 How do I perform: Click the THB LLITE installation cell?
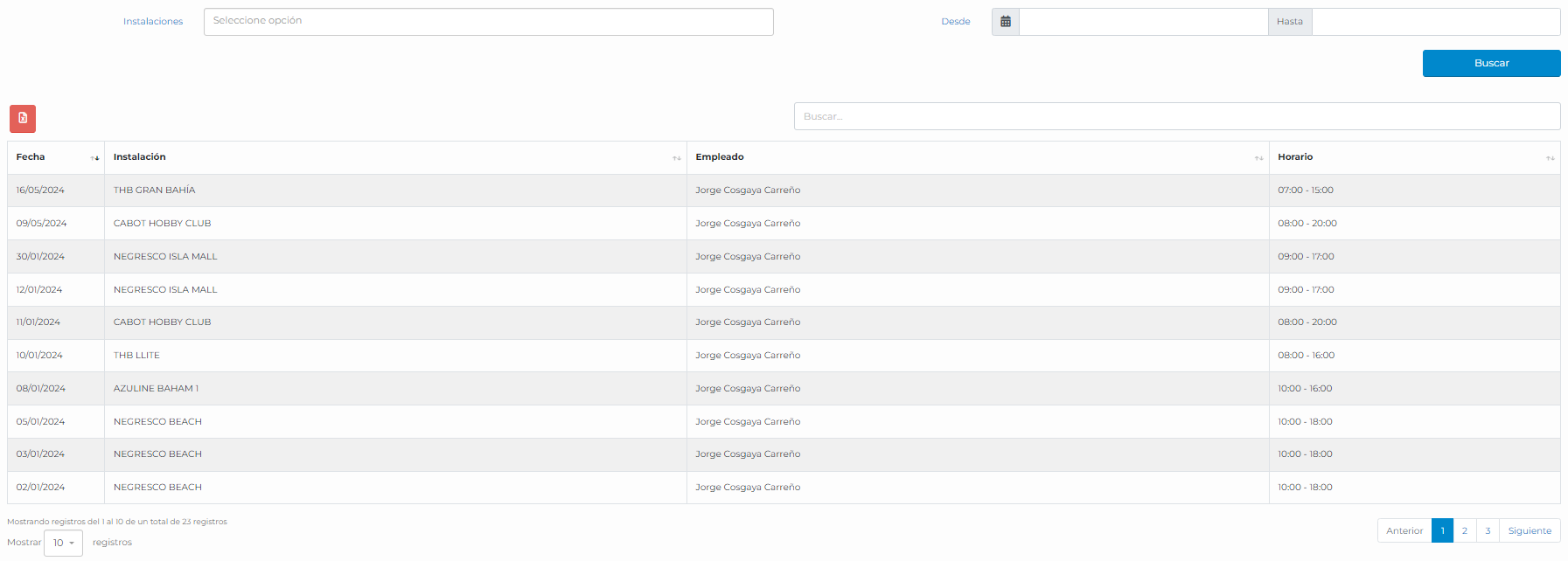click(x=136, y=356)
